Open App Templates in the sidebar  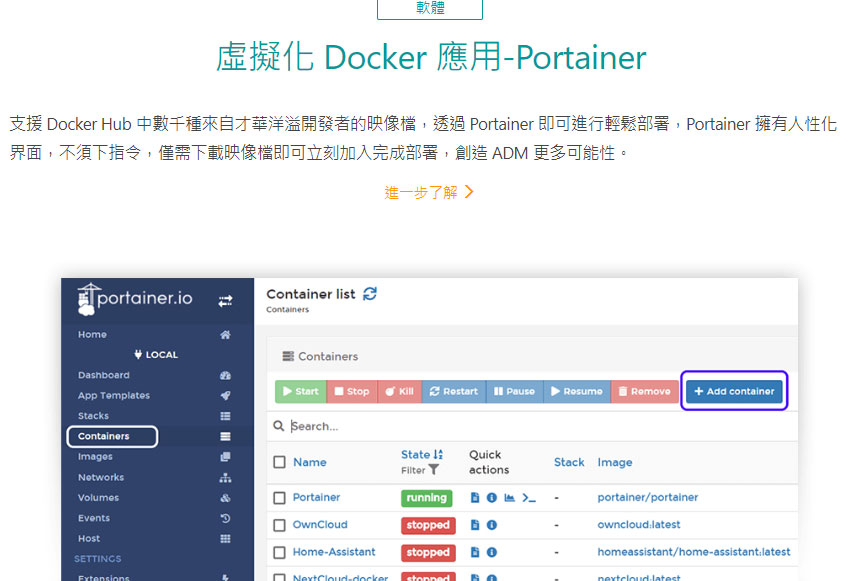click(114, 396)
